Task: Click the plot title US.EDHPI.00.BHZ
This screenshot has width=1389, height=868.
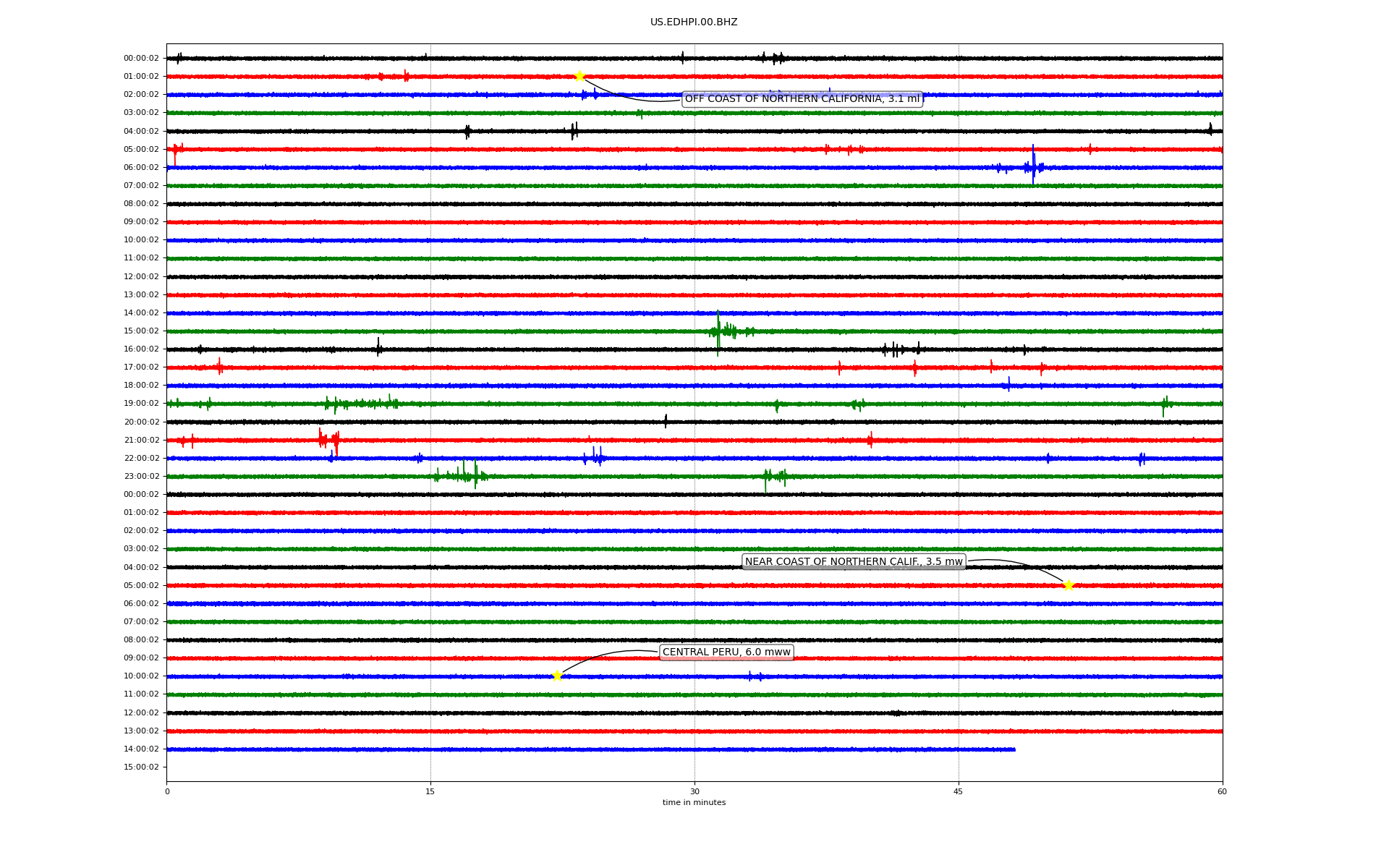Action: [694, 22]
